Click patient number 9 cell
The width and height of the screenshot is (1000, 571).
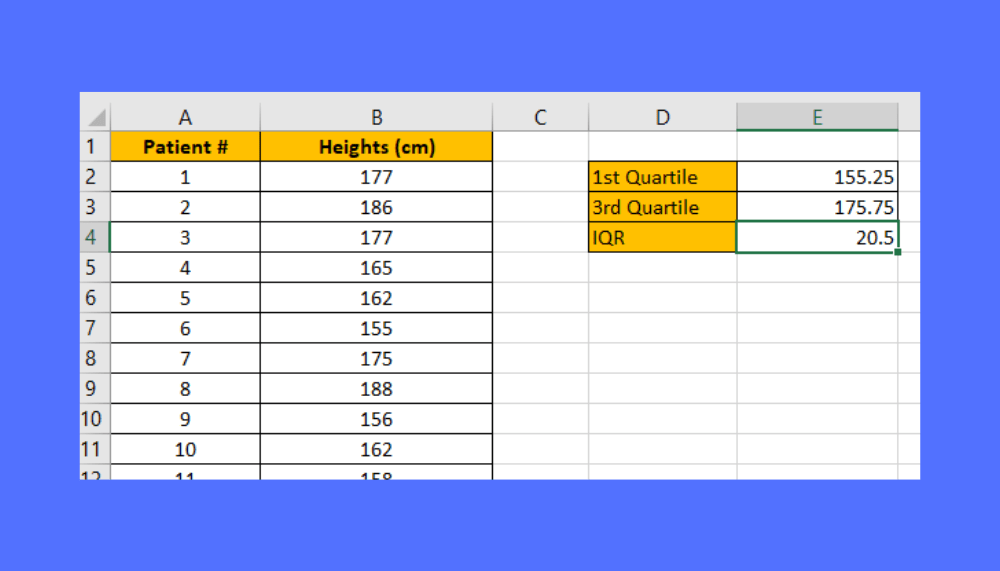185,419
